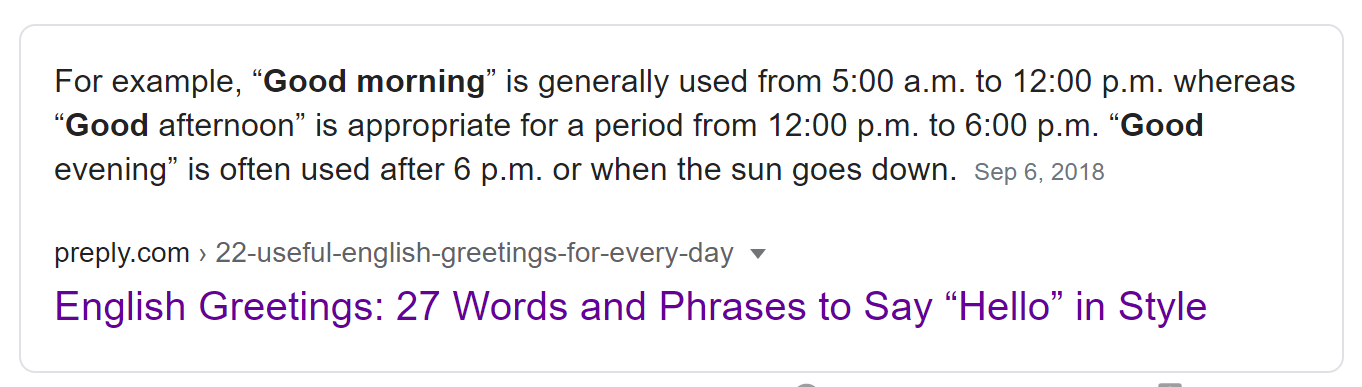Click the round help icon below the snippet card
Image resolution: width=1362 pixels, height=387 pixels.
(x=808, y=384)
